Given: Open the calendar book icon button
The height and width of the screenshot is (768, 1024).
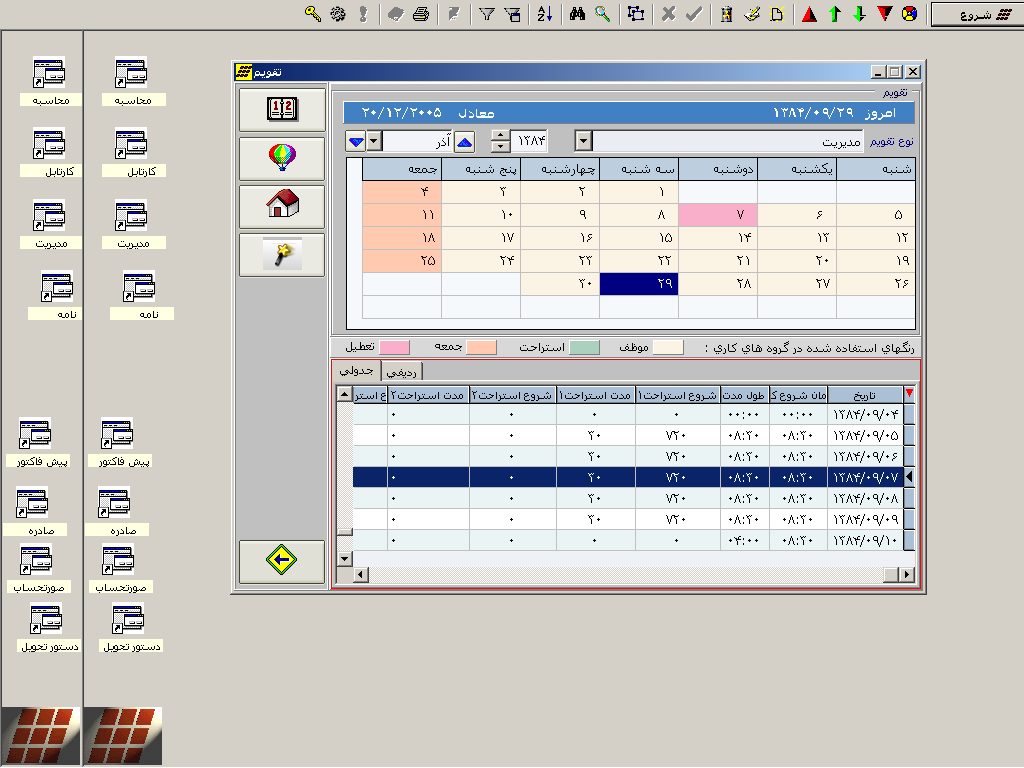Looking at the screenshot, I should (x=283, y=110).
